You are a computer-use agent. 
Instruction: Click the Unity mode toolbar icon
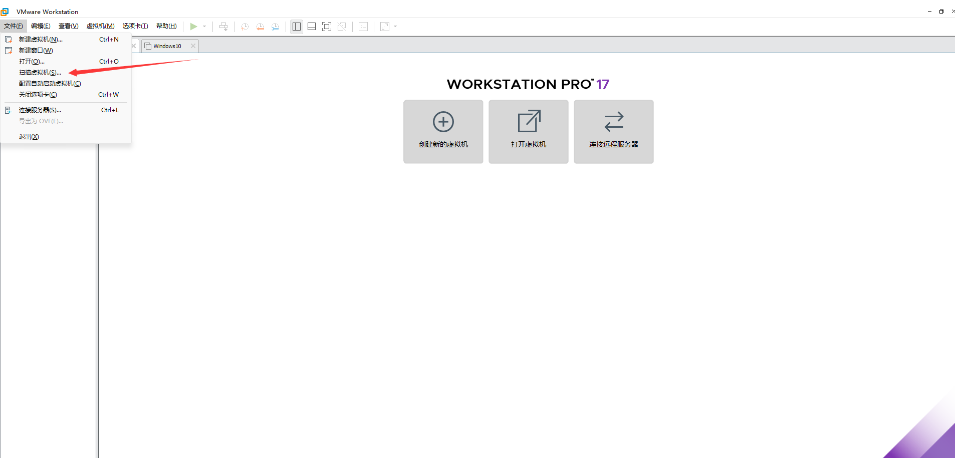point(342,26)
